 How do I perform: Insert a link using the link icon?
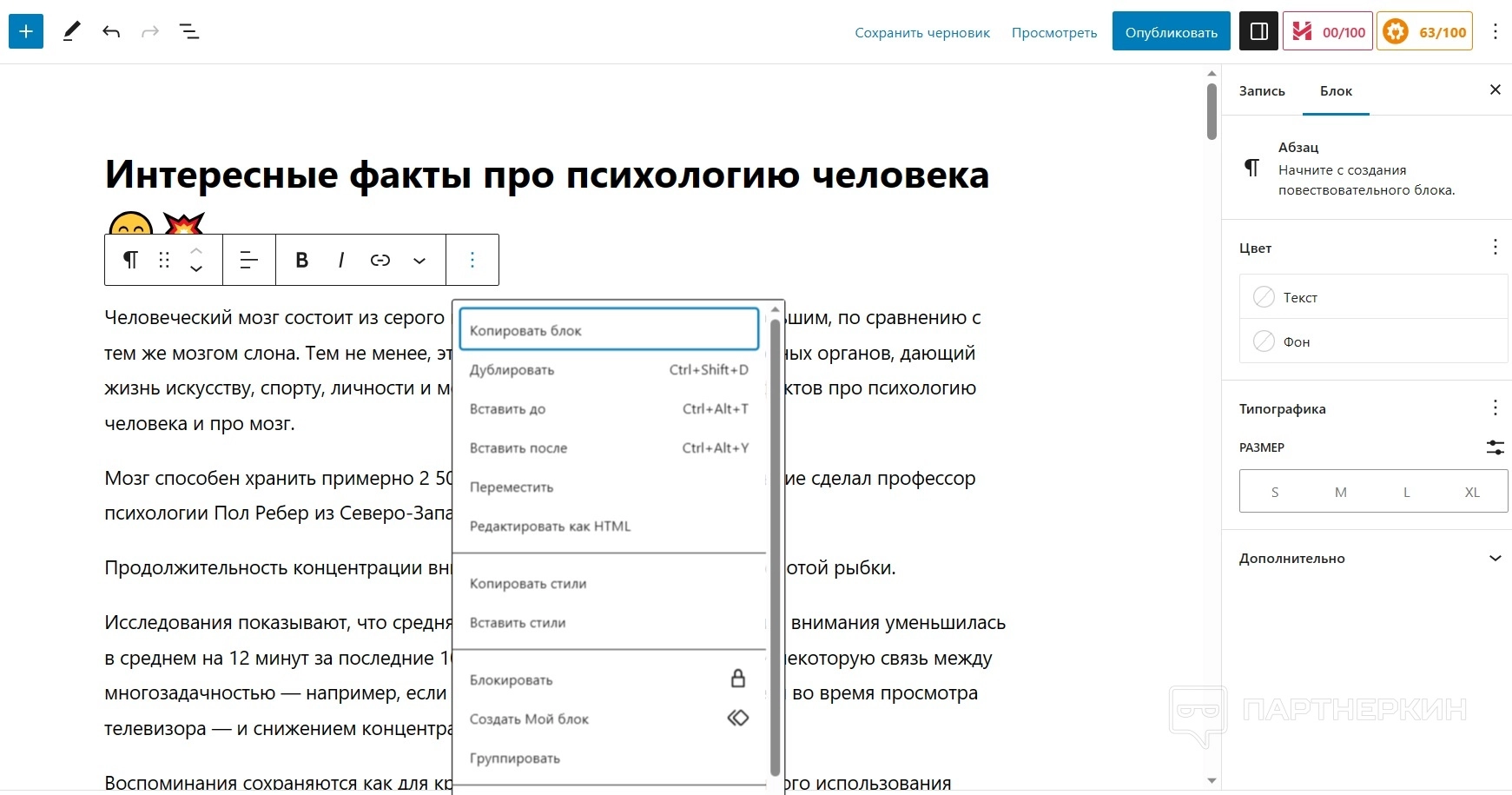[x=380, y=260]
